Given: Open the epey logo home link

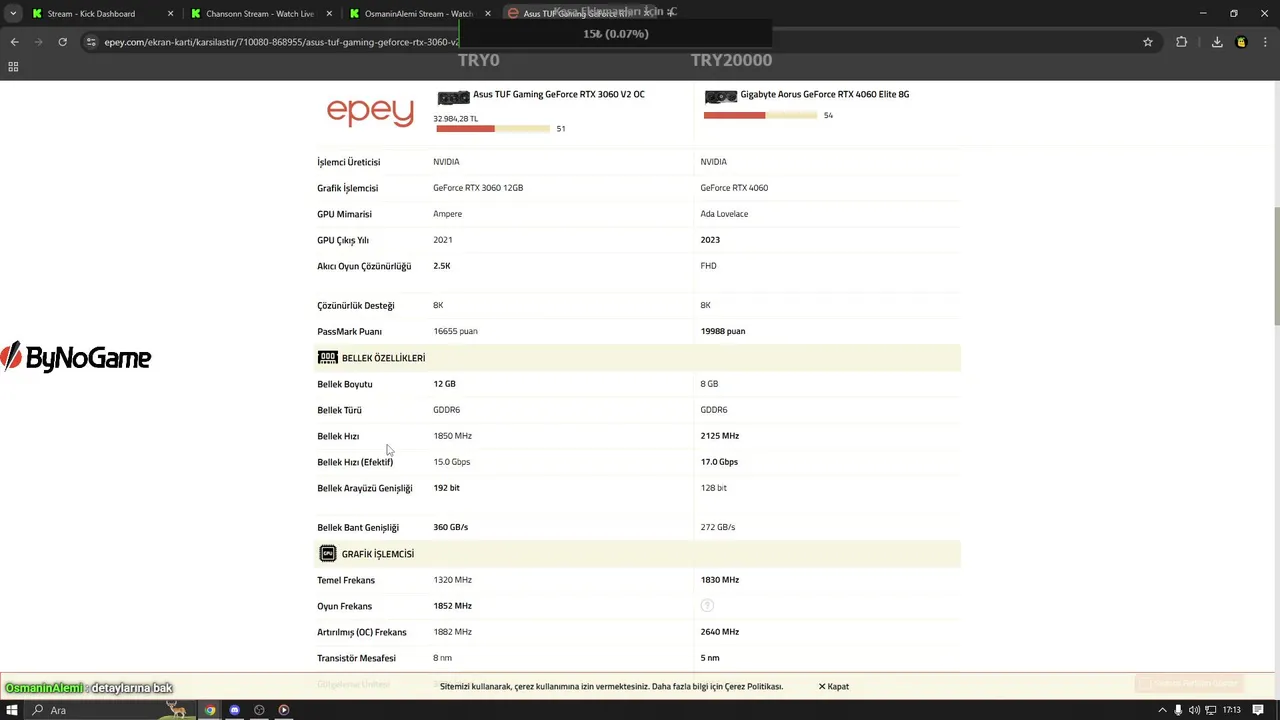Looking at the screenshot, I should (370, 112).
